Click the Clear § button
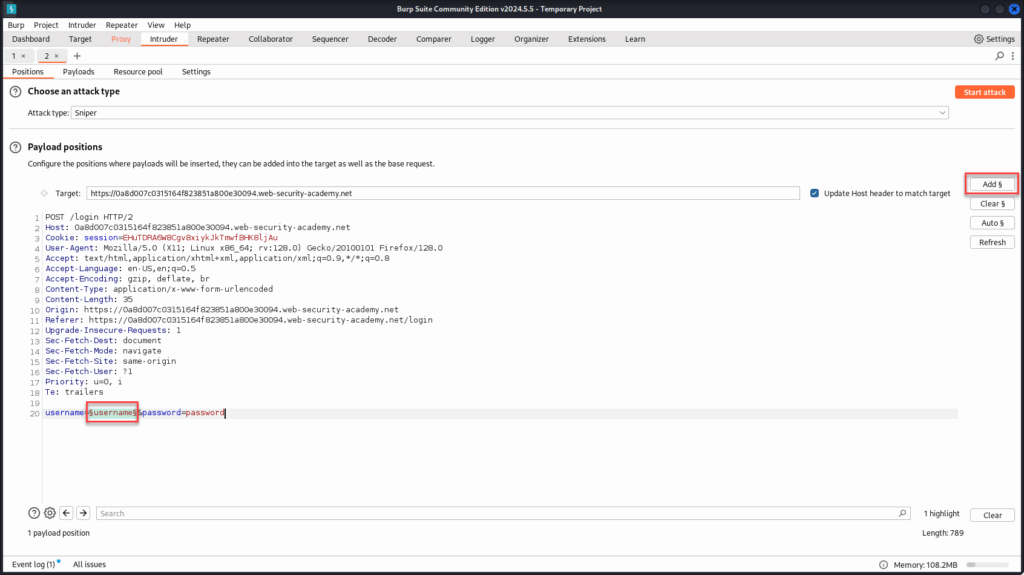Screen dimensions: 1024x575 click(992, 204)
